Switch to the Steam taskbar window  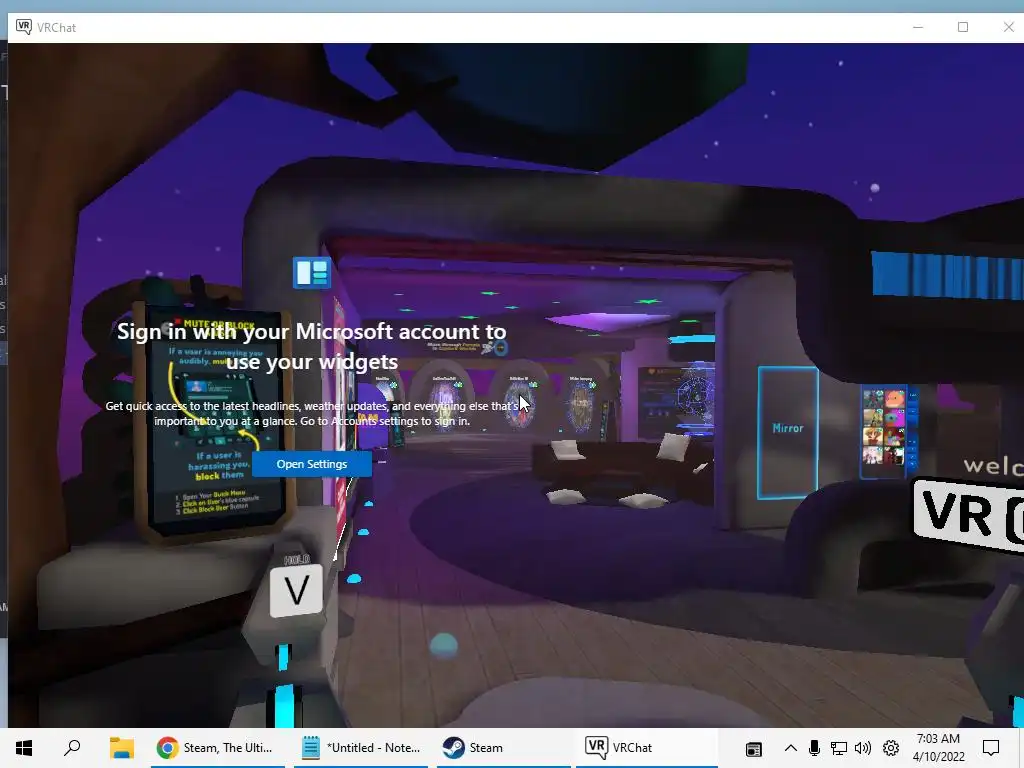tap(504, 748)
